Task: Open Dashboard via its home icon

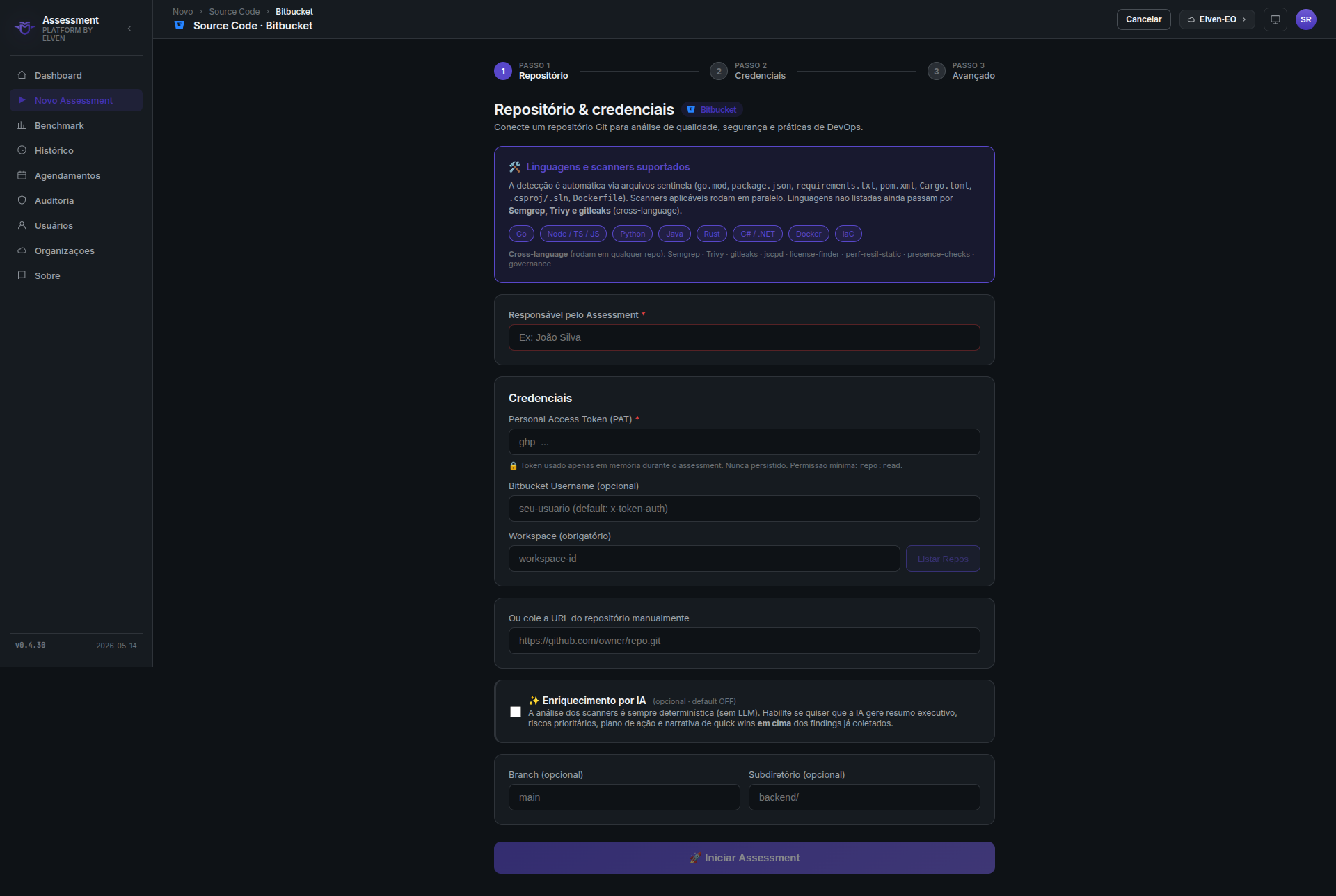Action: coord(22,75)
